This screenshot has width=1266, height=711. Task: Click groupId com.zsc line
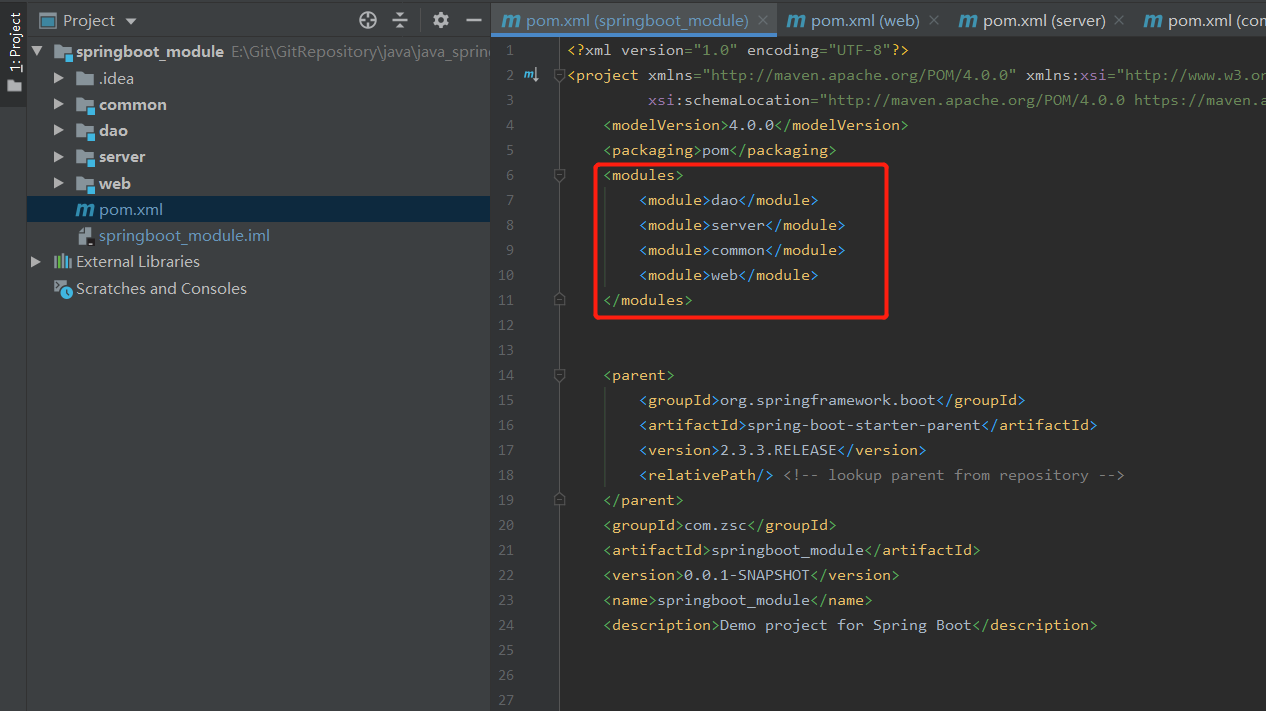click(719, 525)
